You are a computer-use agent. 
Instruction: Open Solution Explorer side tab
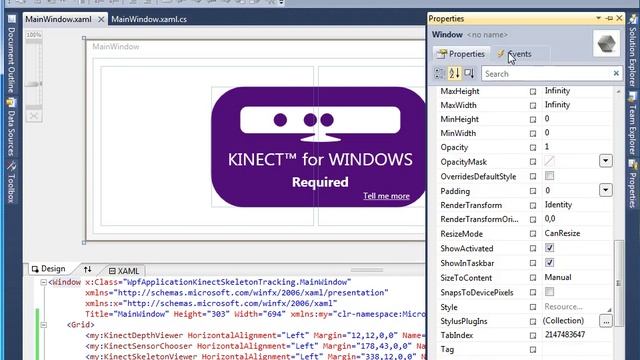pos(633,51)
